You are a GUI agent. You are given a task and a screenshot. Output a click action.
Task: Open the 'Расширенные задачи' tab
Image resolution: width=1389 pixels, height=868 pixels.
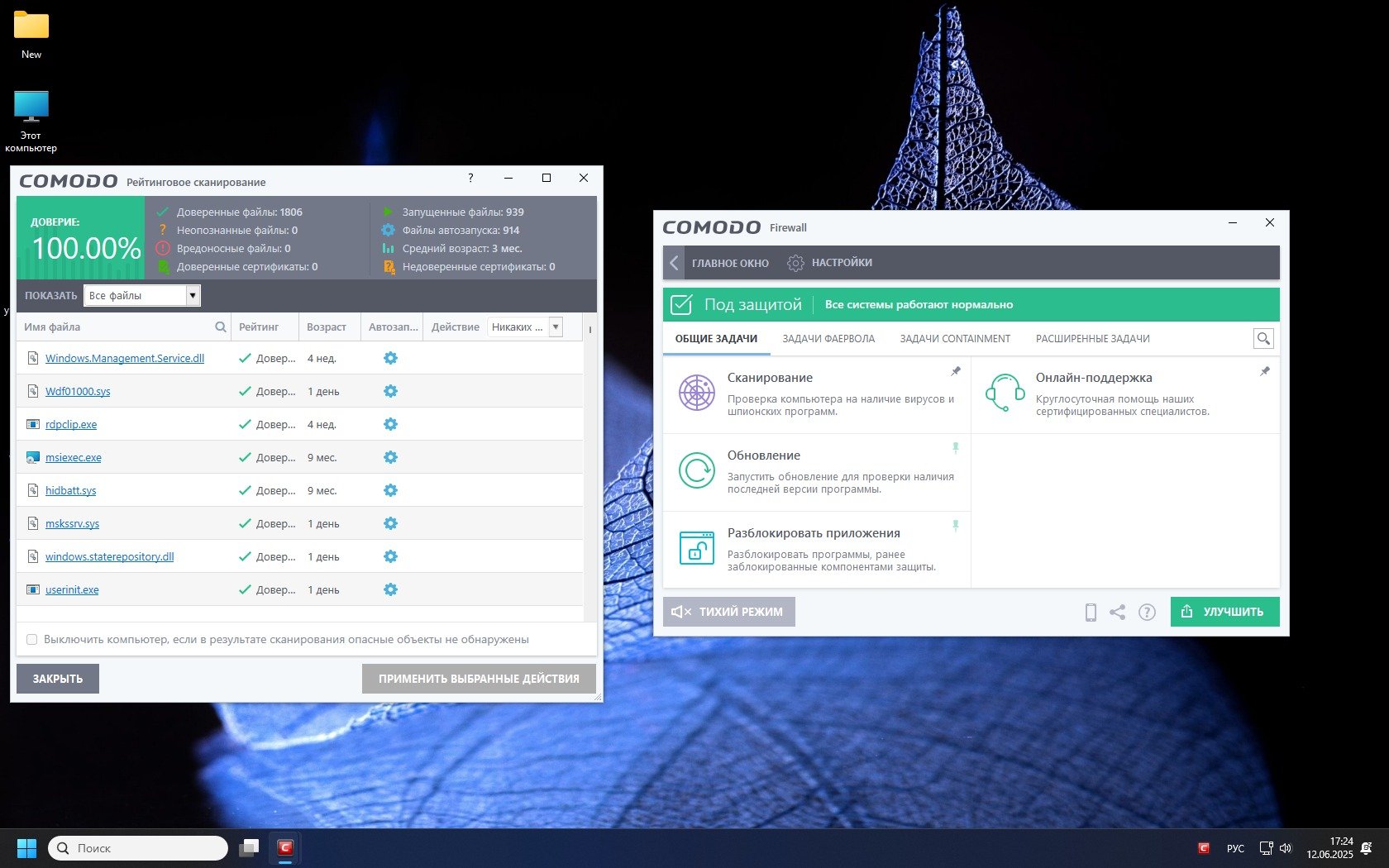coord(1092,339)
